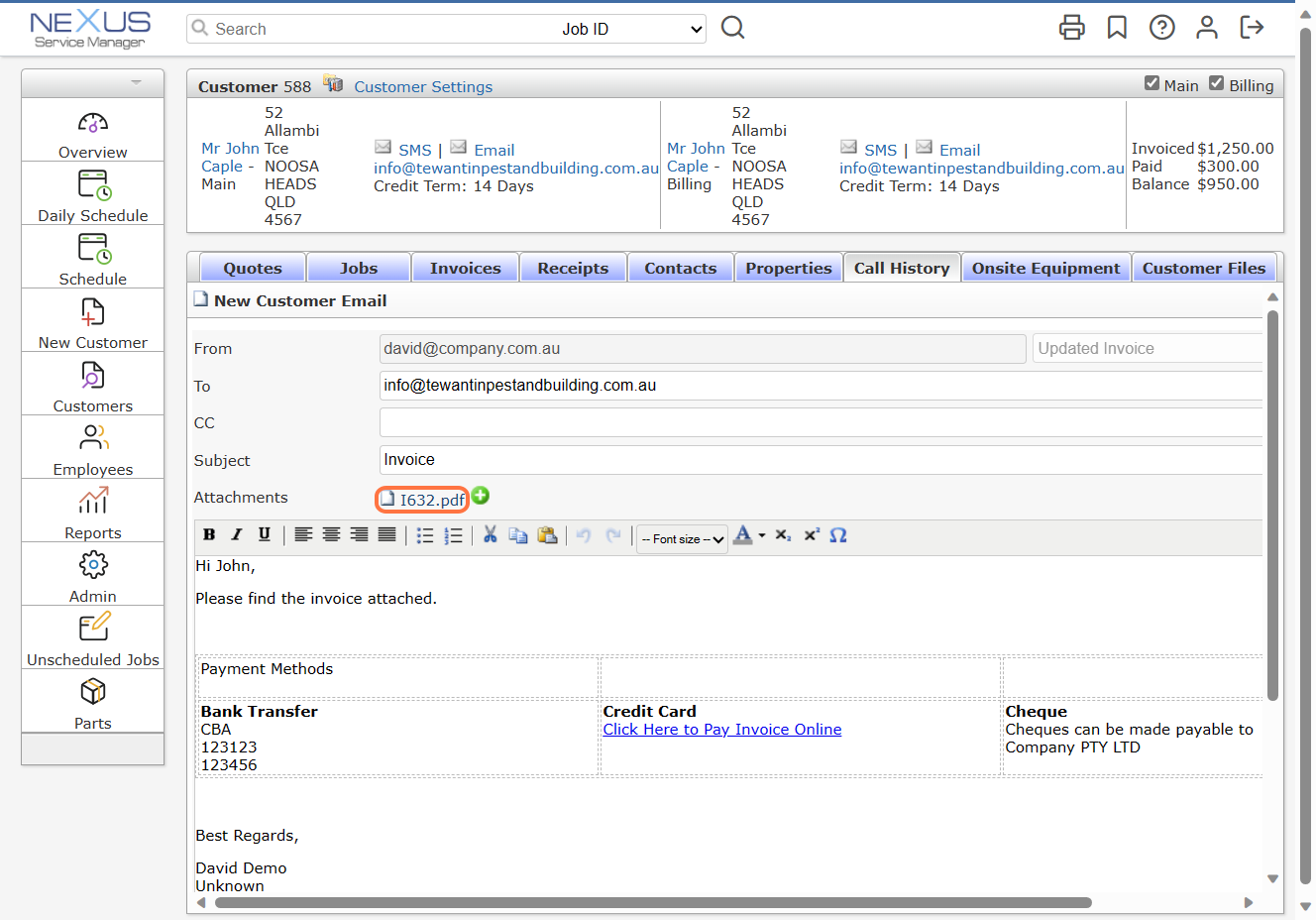
Task: Add an attachment with the green plus icon
Action: tap(482, 497)
